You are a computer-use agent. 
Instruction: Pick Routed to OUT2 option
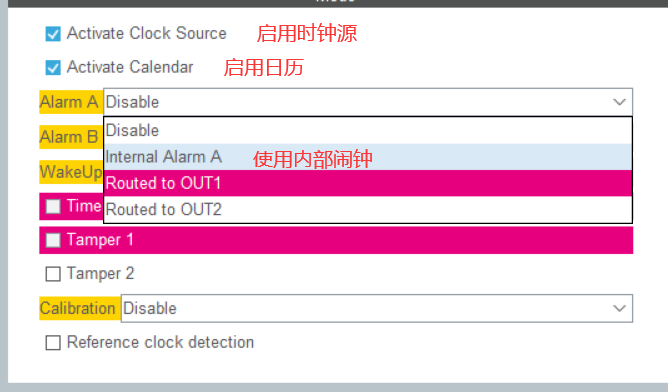pyautogui.click(x=368, y=210)
